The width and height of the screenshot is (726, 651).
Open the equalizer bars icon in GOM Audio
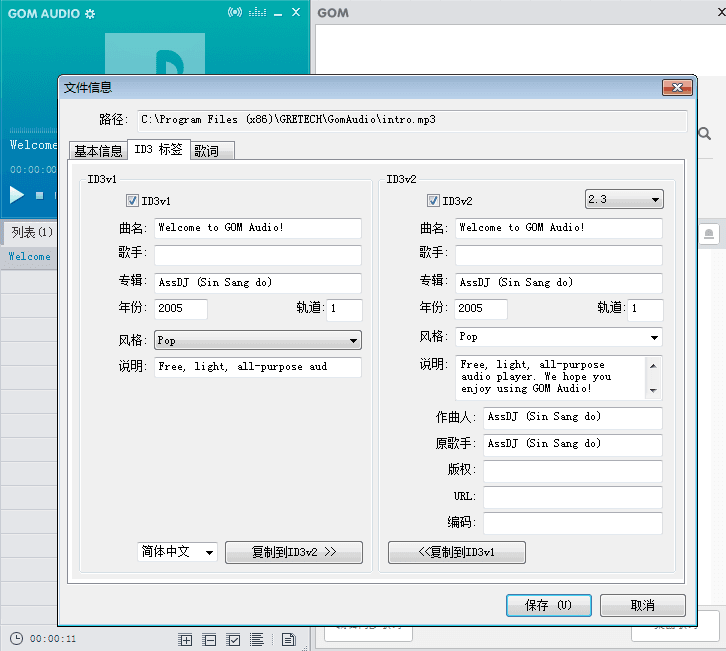tap(257, 13)
